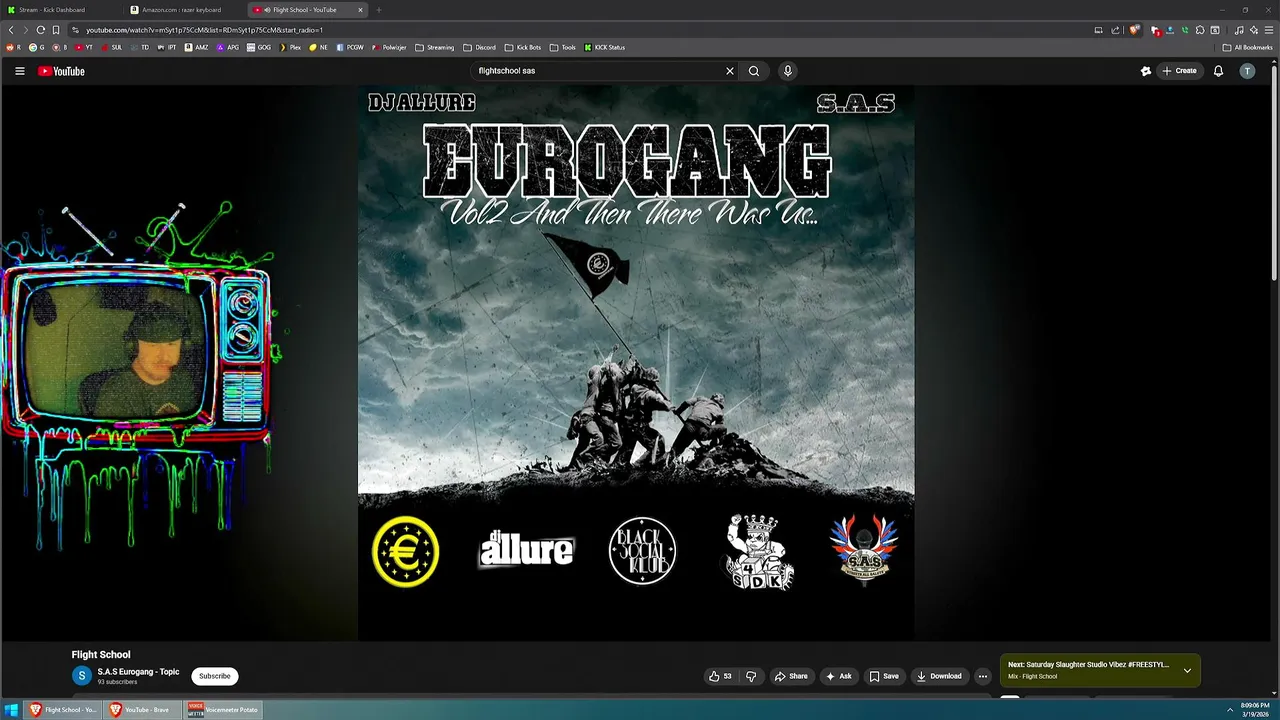1280x720 pixels.
Task: Subscribe to S.A.S Eurogang - Topic
Action: click(214, 676)
